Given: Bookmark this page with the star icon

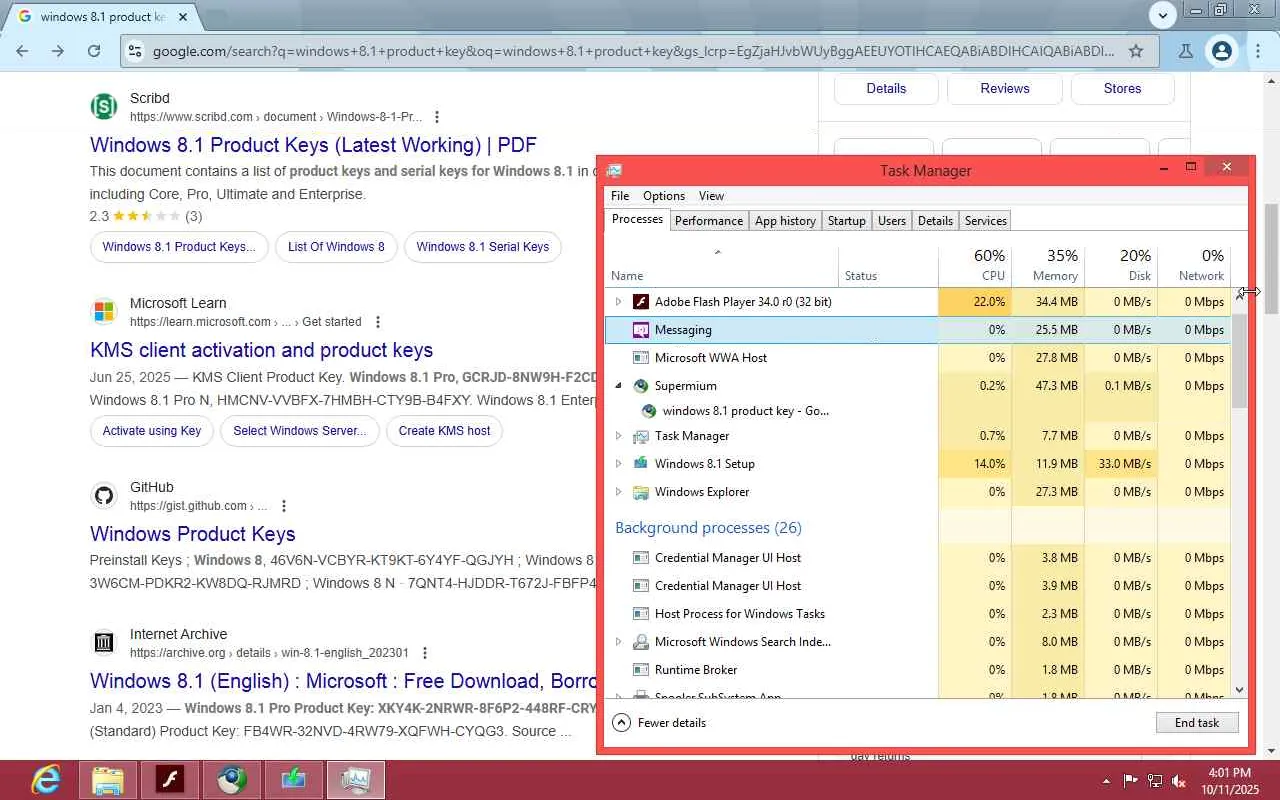Looking at the screenshot, I should (1136, 51).
